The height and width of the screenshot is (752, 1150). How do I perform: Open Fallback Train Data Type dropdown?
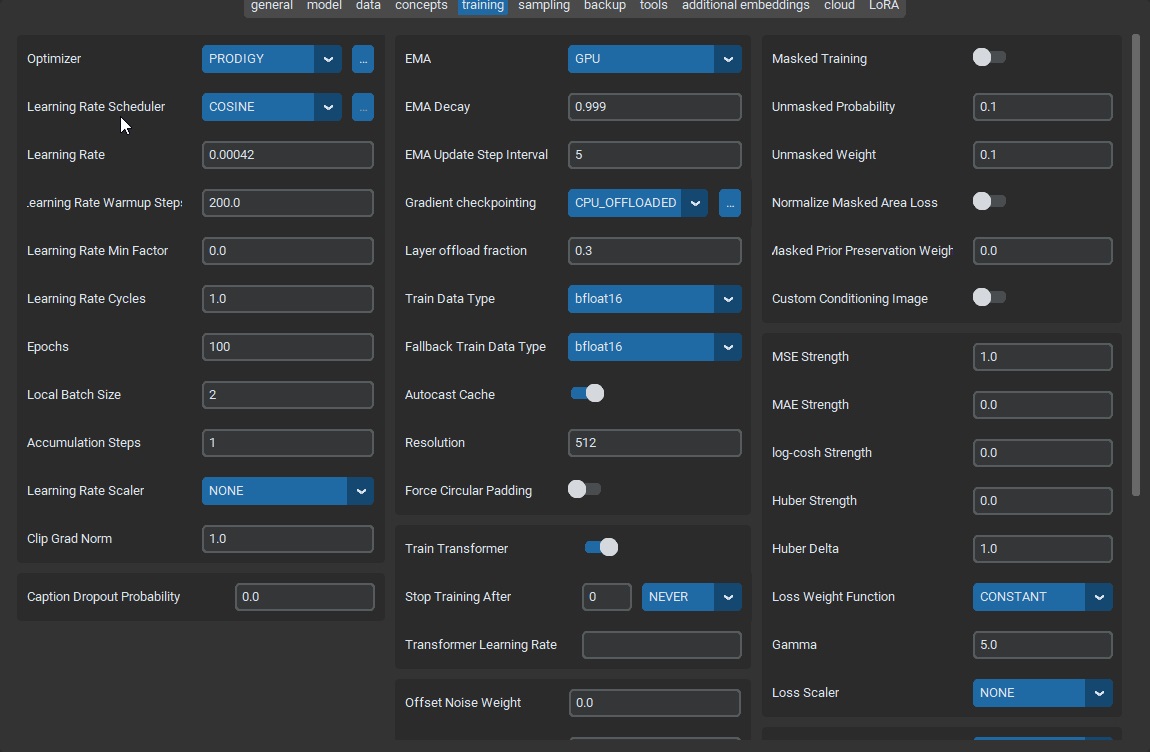654,347
